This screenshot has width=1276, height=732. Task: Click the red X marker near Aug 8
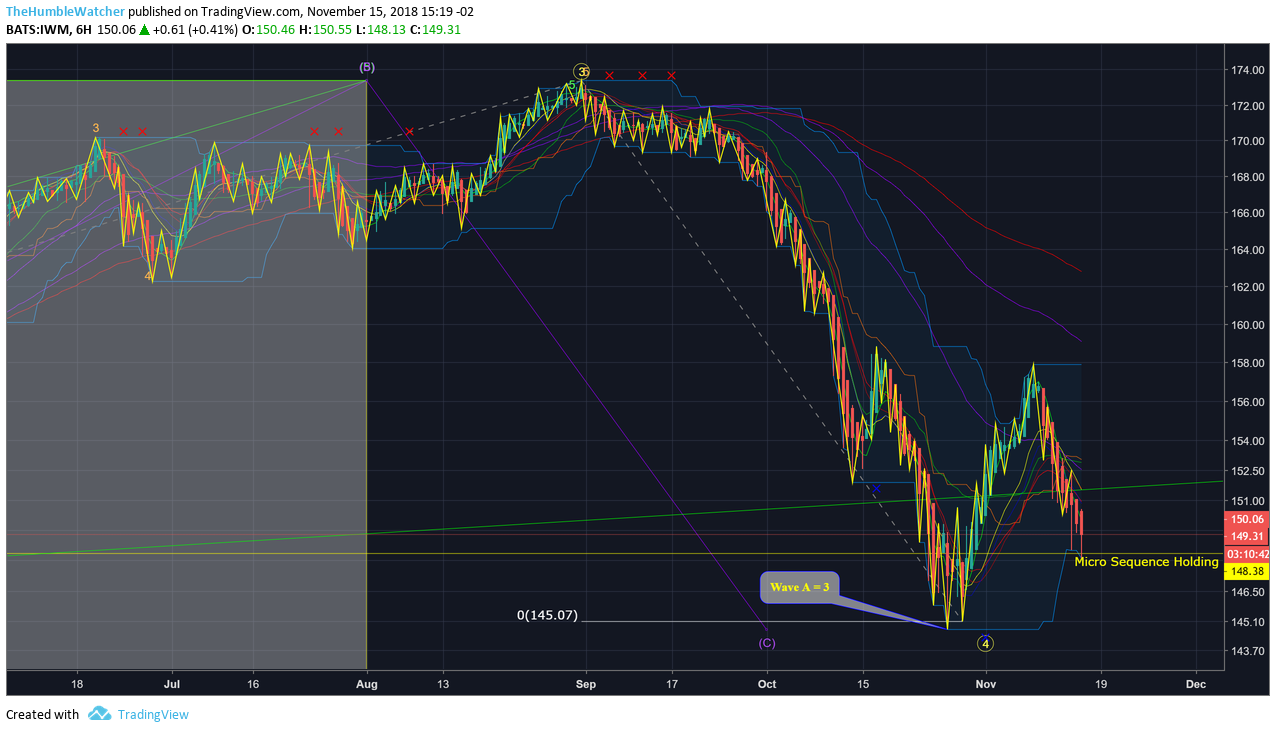409,132
